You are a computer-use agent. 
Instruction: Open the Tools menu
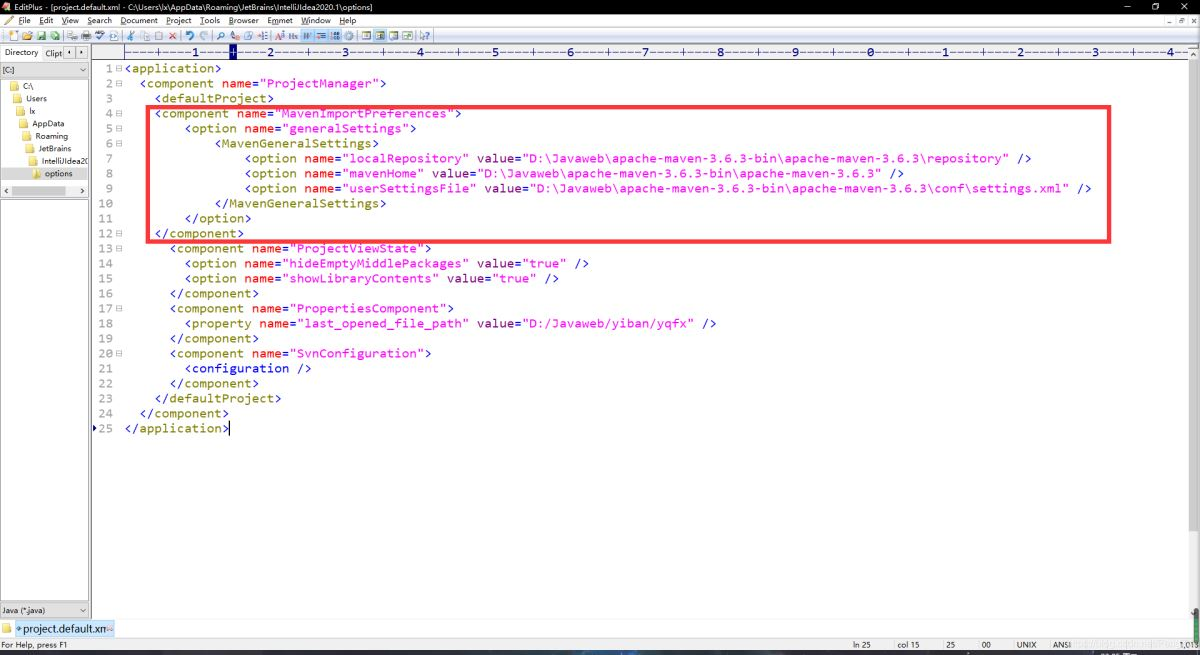coord(210,20)
